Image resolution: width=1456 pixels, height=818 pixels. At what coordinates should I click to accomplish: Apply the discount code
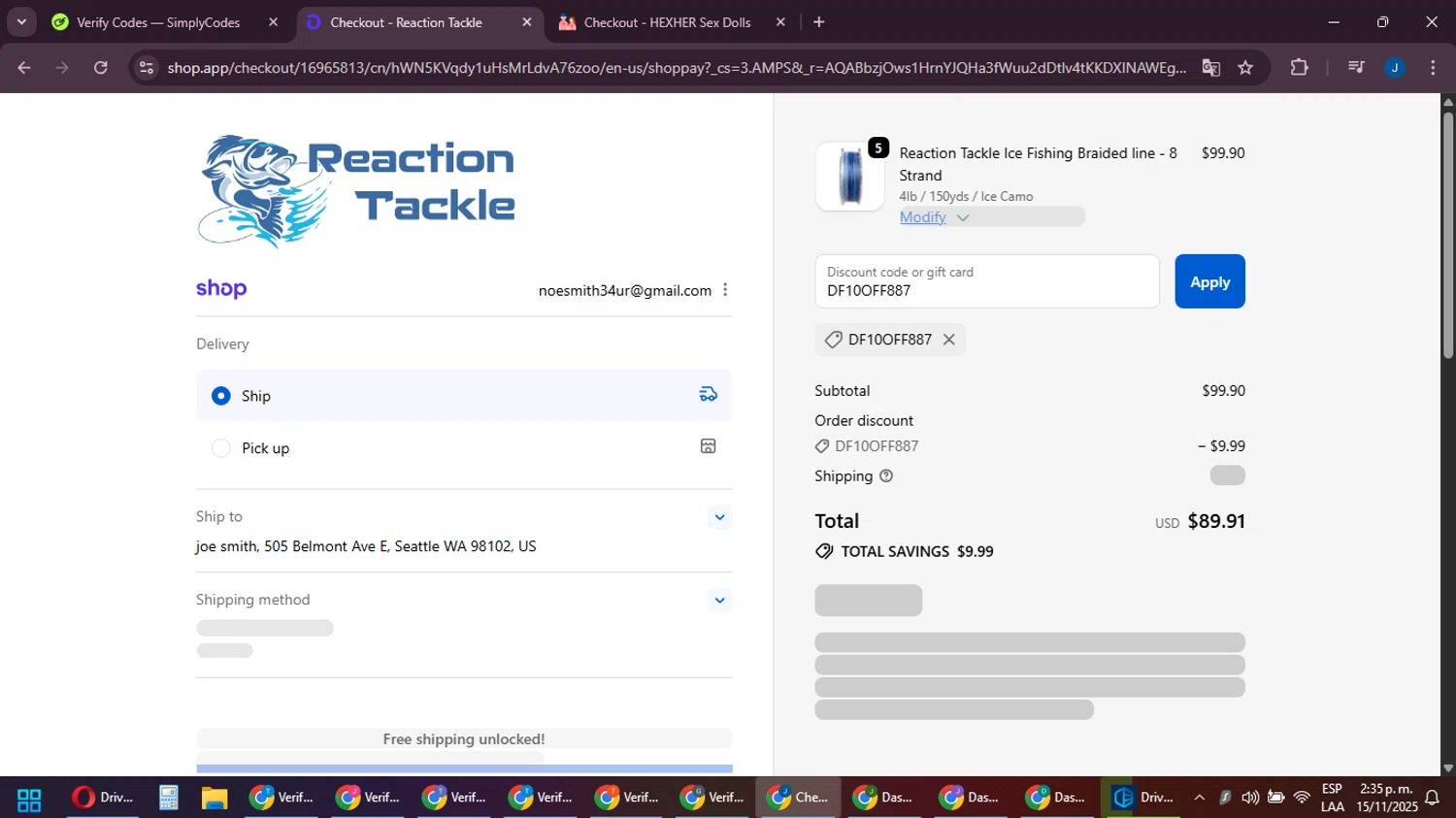click(1209, 281)
